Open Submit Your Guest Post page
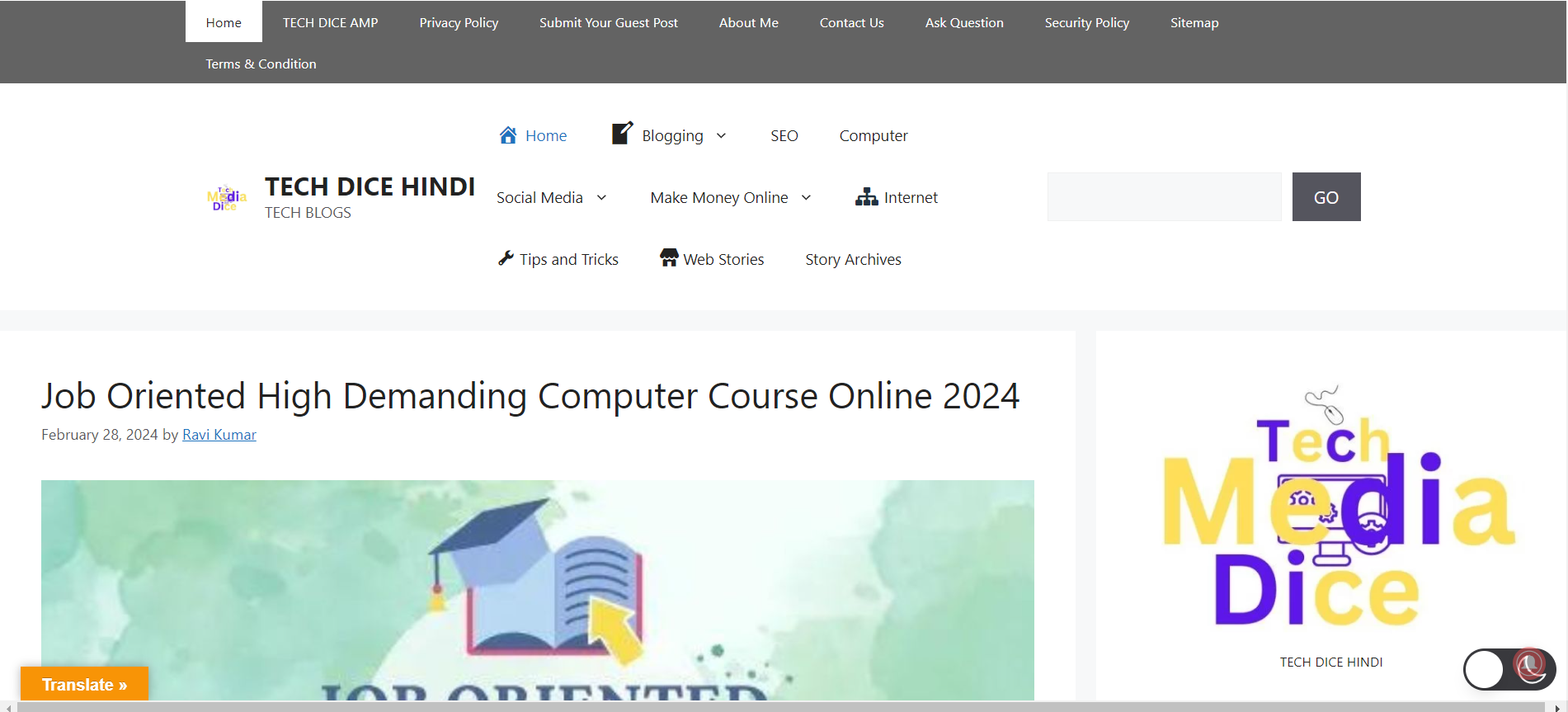 pyautogui.click(x=609, y=22)
